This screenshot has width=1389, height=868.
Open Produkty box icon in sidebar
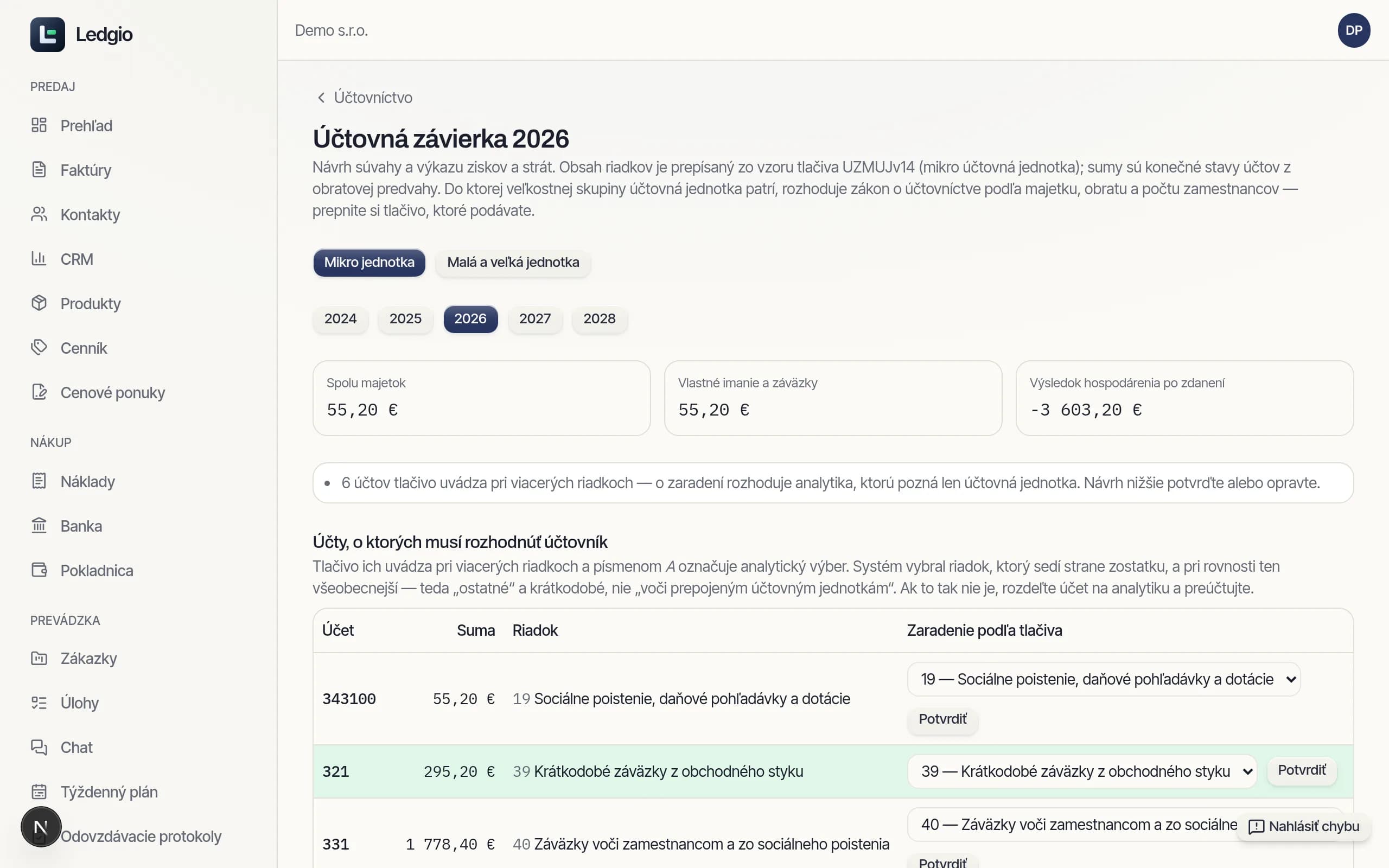39,303
